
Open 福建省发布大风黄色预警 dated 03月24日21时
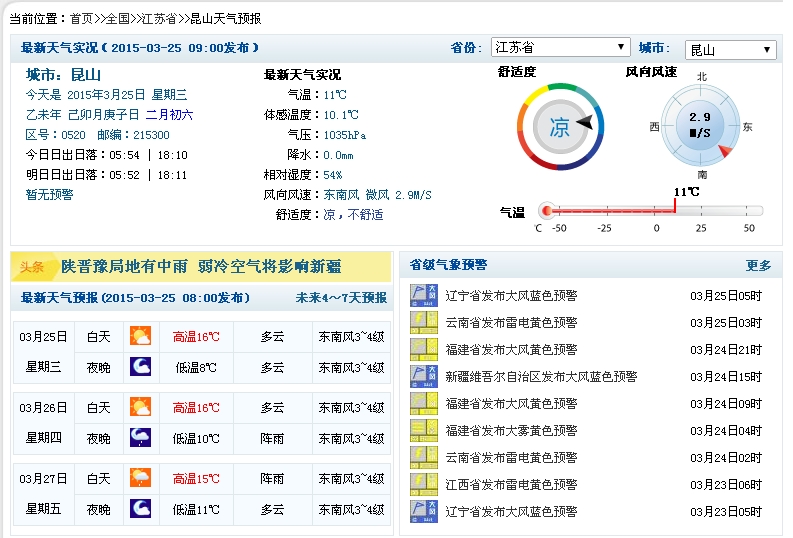click(511, 350)
